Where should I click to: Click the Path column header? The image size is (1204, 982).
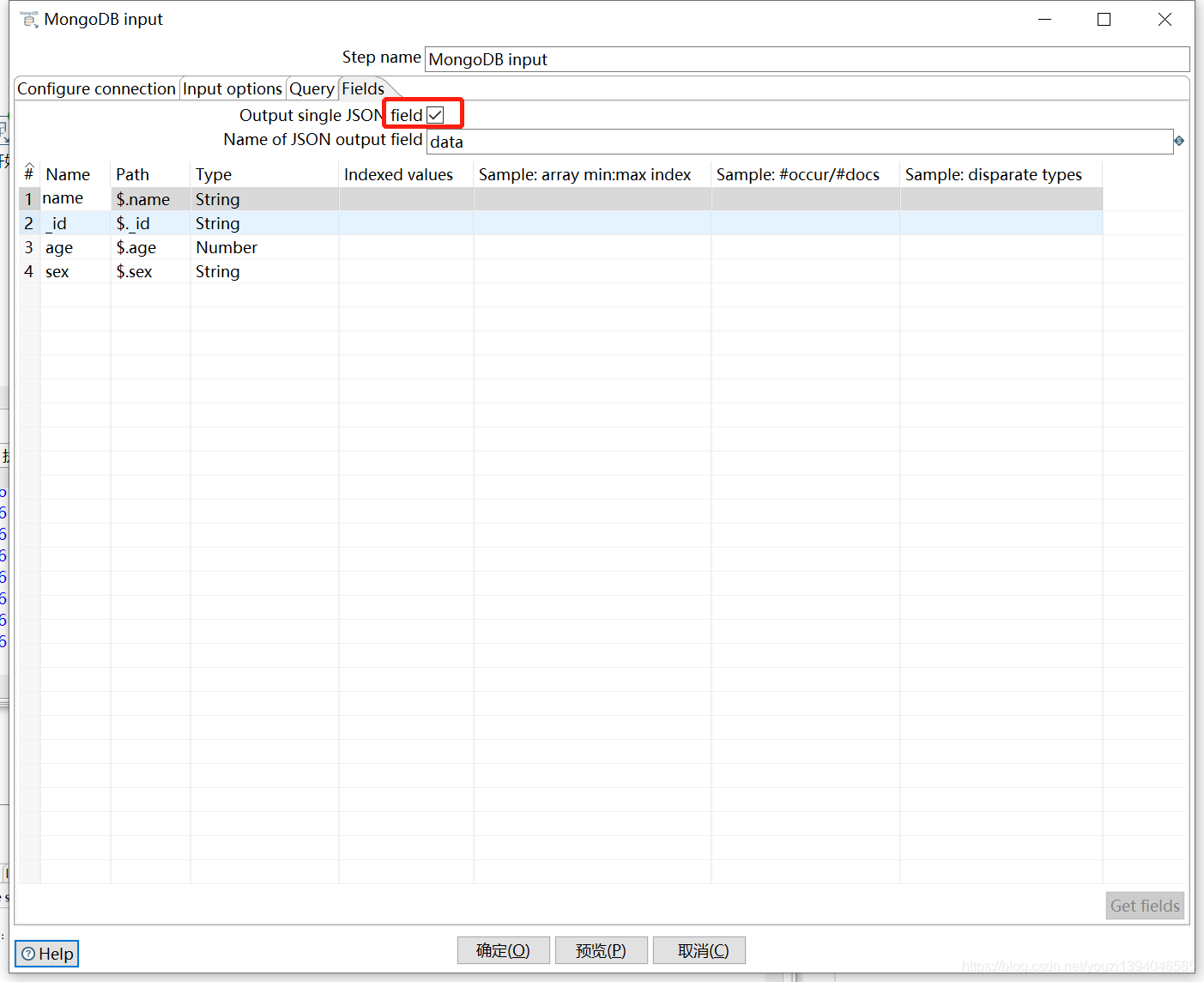click(x=150, y=174)
